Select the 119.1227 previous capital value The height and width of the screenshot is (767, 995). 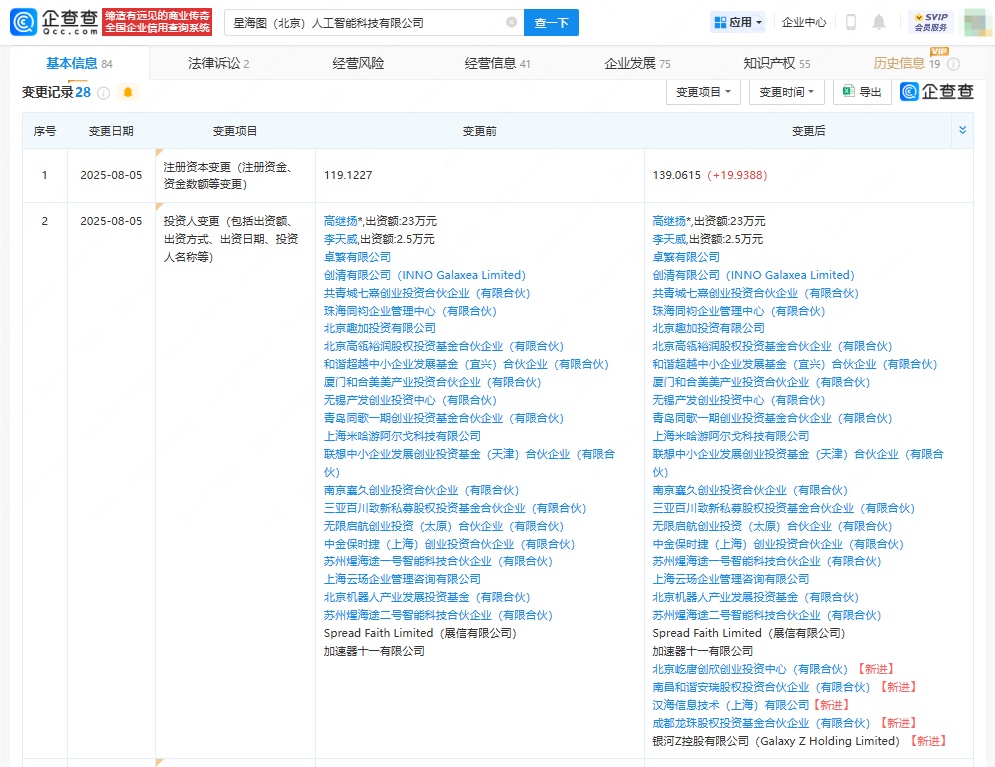(348, 175)
